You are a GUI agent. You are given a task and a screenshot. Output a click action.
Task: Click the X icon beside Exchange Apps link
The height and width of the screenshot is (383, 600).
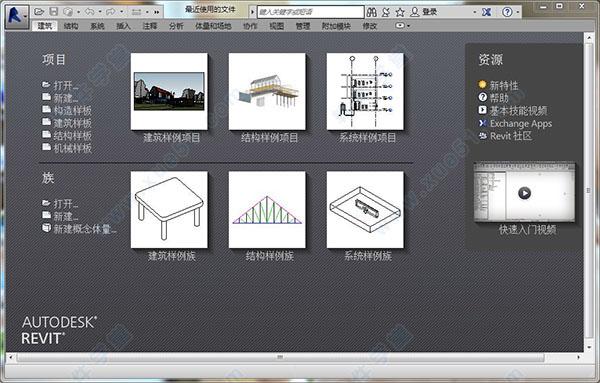[x=483, y=123]
